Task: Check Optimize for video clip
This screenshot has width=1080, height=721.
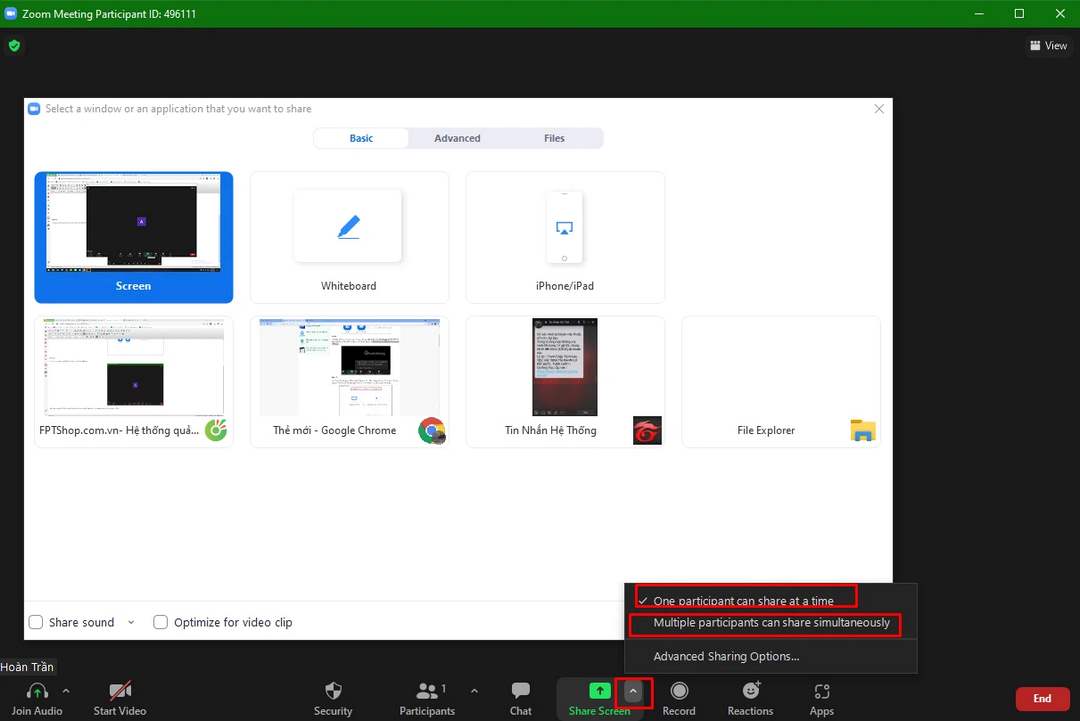Action: [160, 622]
